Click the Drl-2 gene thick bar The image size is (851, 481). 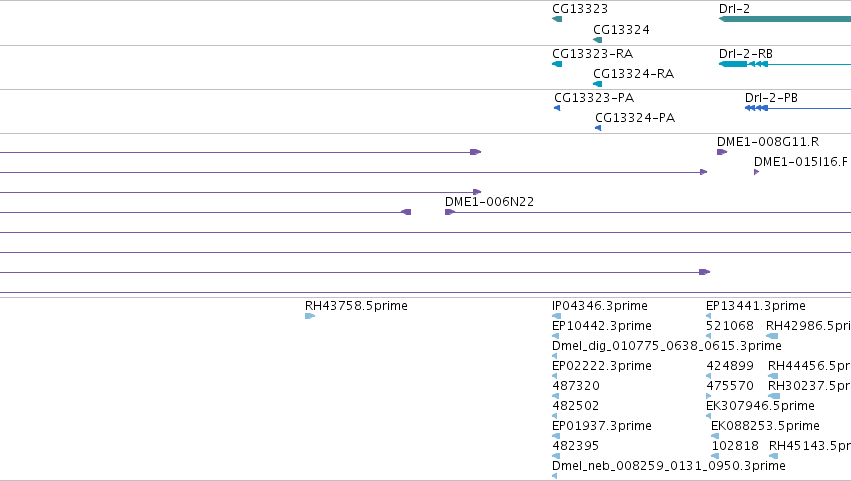pos(785,19)
